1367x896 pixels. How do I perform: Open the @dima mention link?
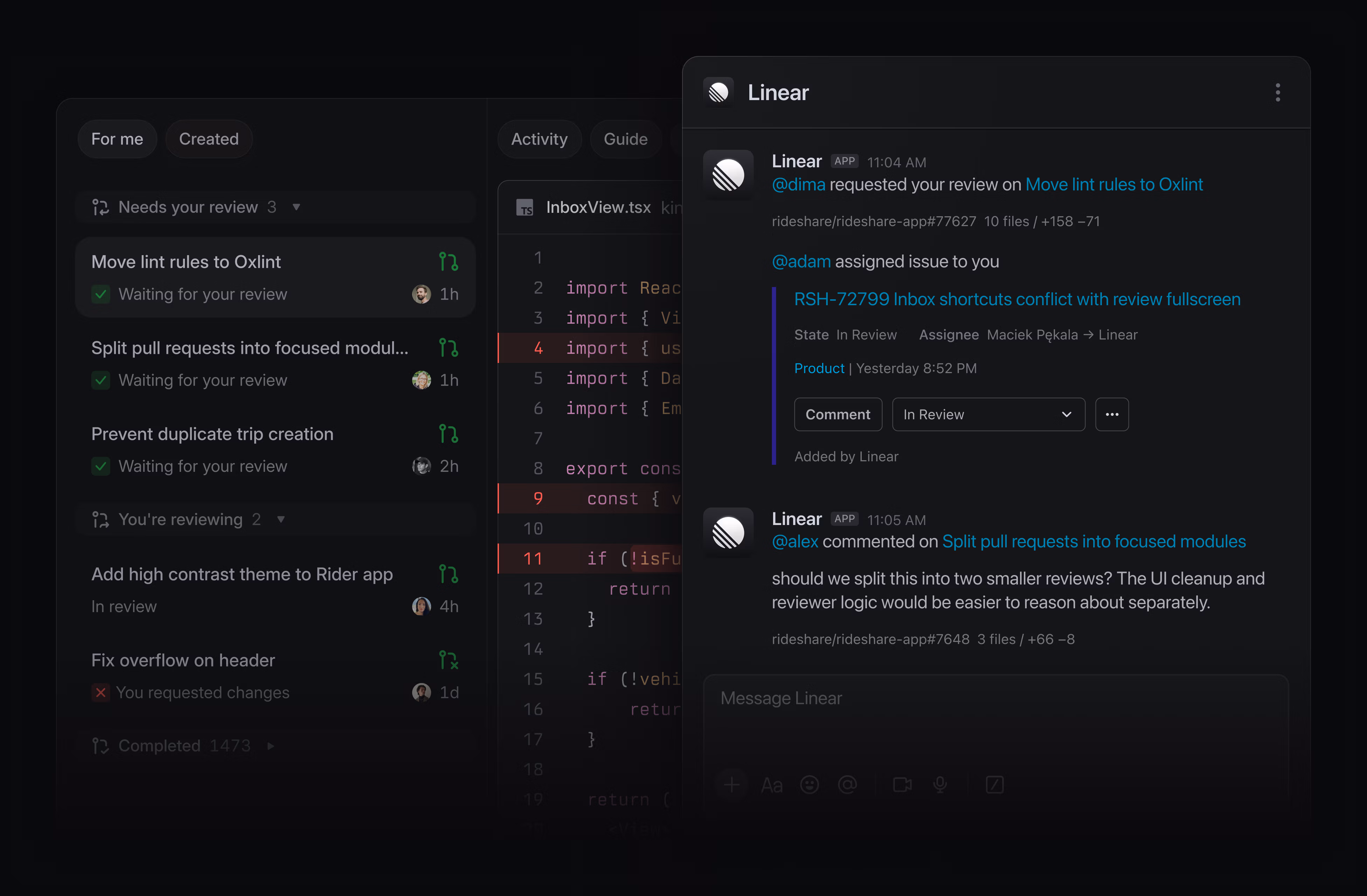pos(798,184)
